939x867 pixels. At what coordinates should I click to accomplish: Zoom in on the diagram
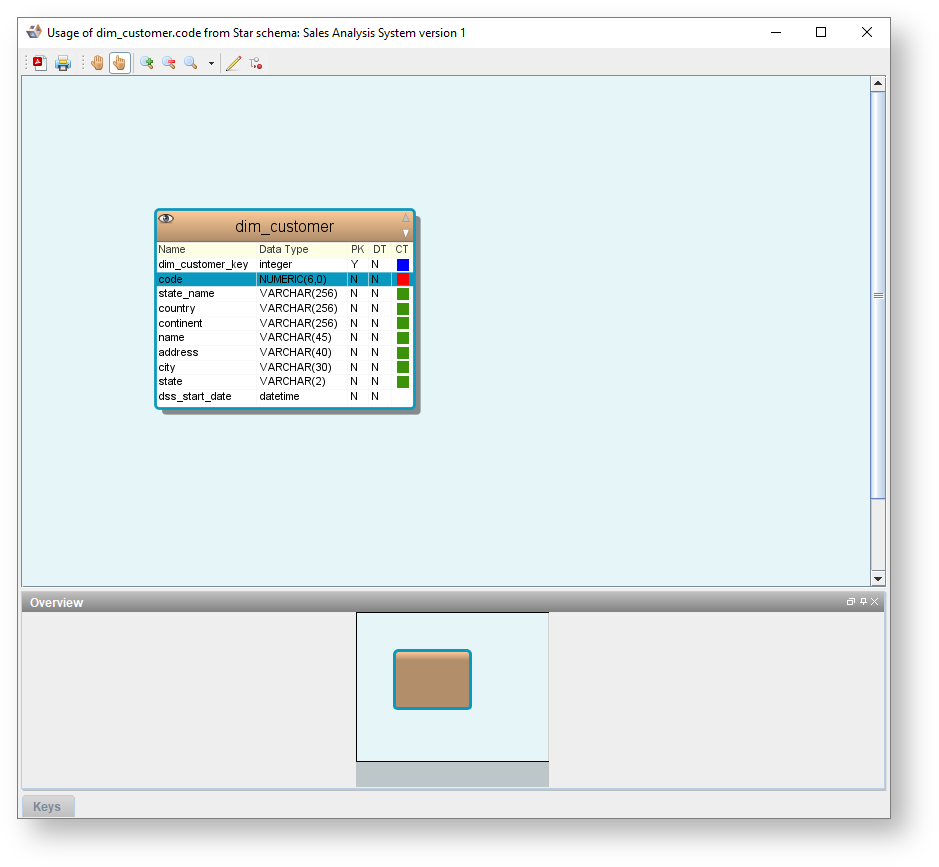click(x=147, y=63)
